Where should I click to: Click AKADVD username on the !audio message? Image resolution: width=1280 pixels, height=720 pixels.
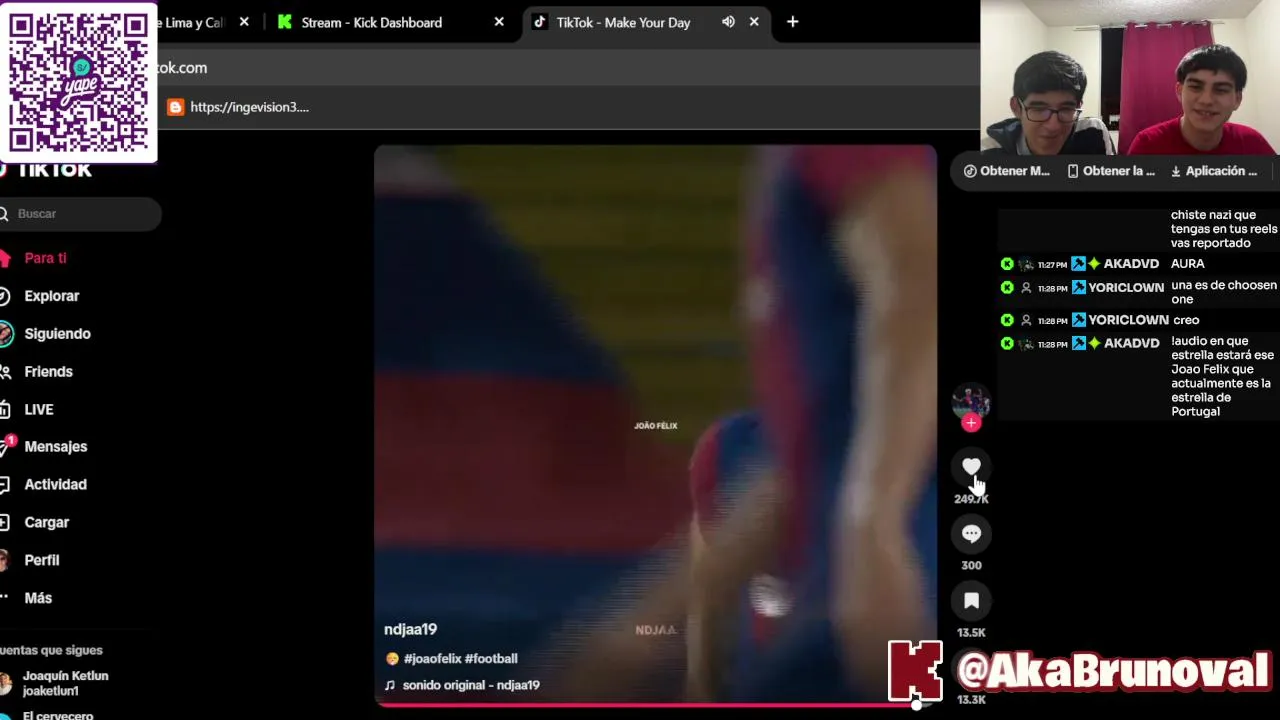pos(1131,344)
